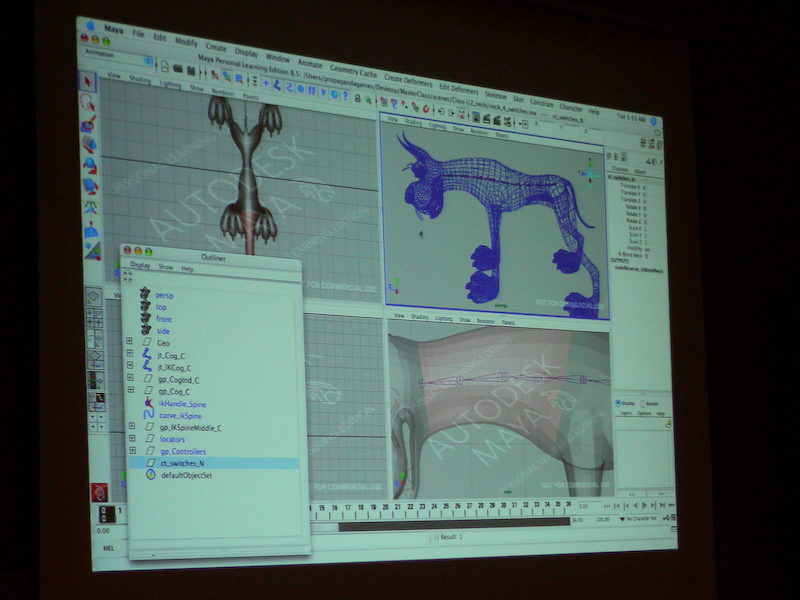Pick the Scale tool in toolbox

click(90, 186)
